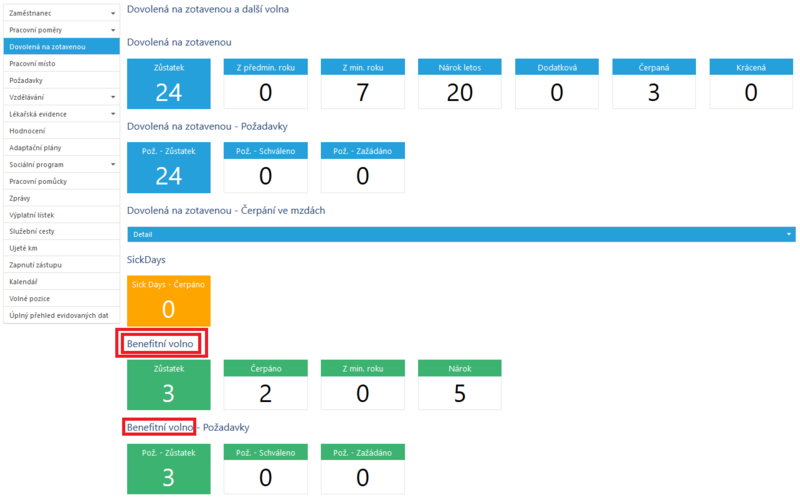Expand the Lékařská evidence arrow
Image resolution: width=800 pixels, height=498 pixels.
click(x=113, y=114)
